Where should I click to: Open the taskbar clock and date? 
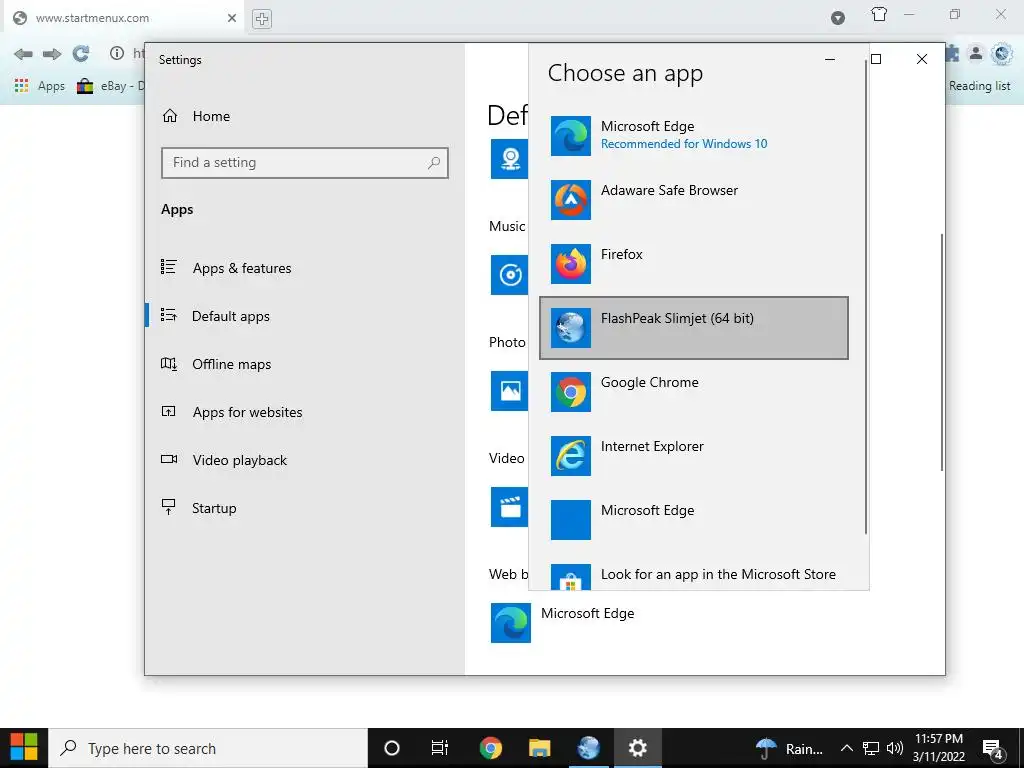click(x=938, y=748)
